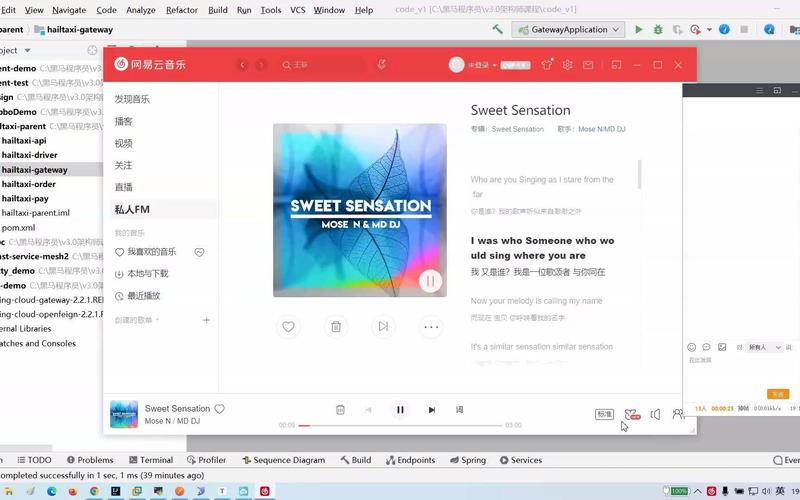Open the messages envelope icon

tap(588, 65)
